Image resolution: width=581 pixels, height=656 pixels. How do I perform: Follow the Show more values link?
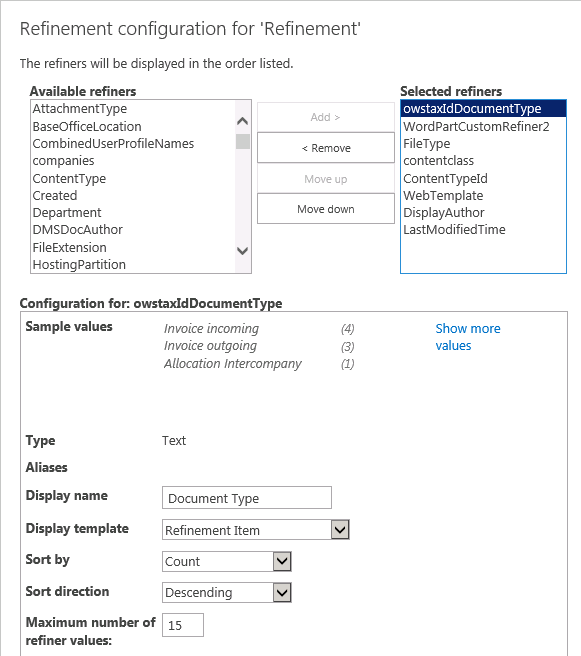(468, 337)
